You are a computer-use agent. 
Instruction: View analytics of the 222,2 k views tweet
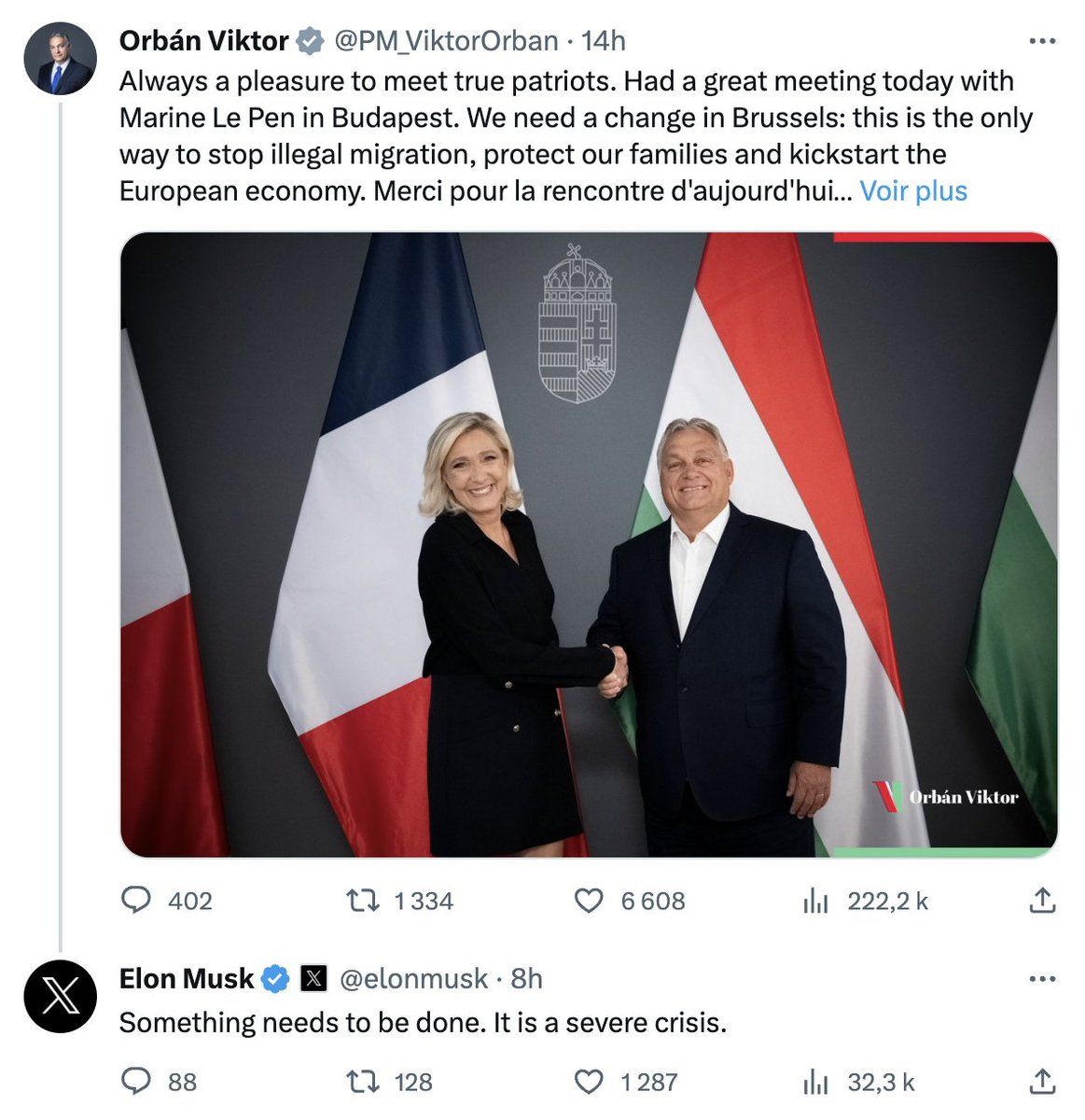coord(815,901)
